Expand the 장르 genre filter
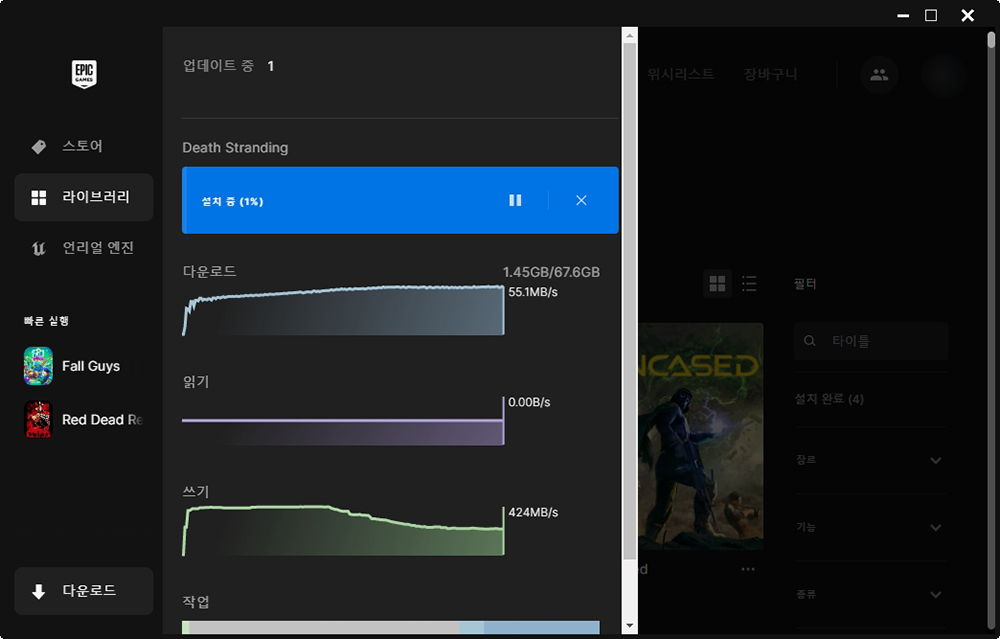Viewport: 1000px width, 639px height. (871, 460)
